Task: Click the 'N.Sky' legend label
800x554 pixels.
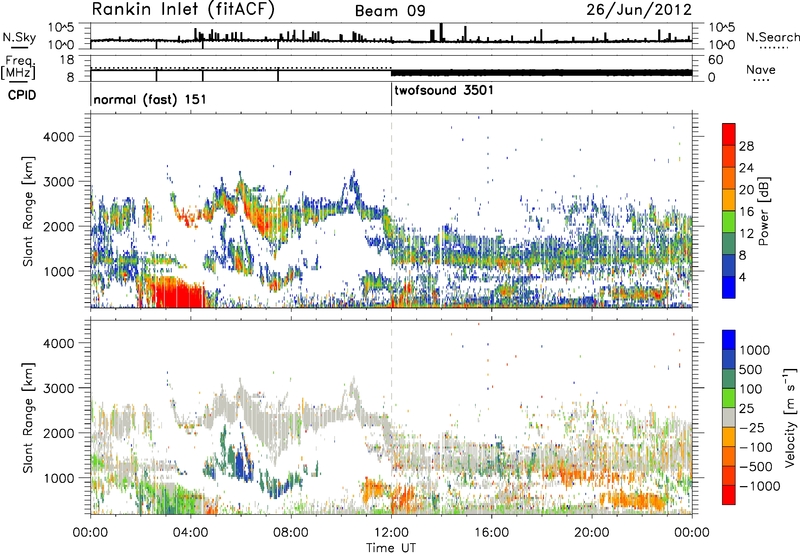Action: coord(19,37)
